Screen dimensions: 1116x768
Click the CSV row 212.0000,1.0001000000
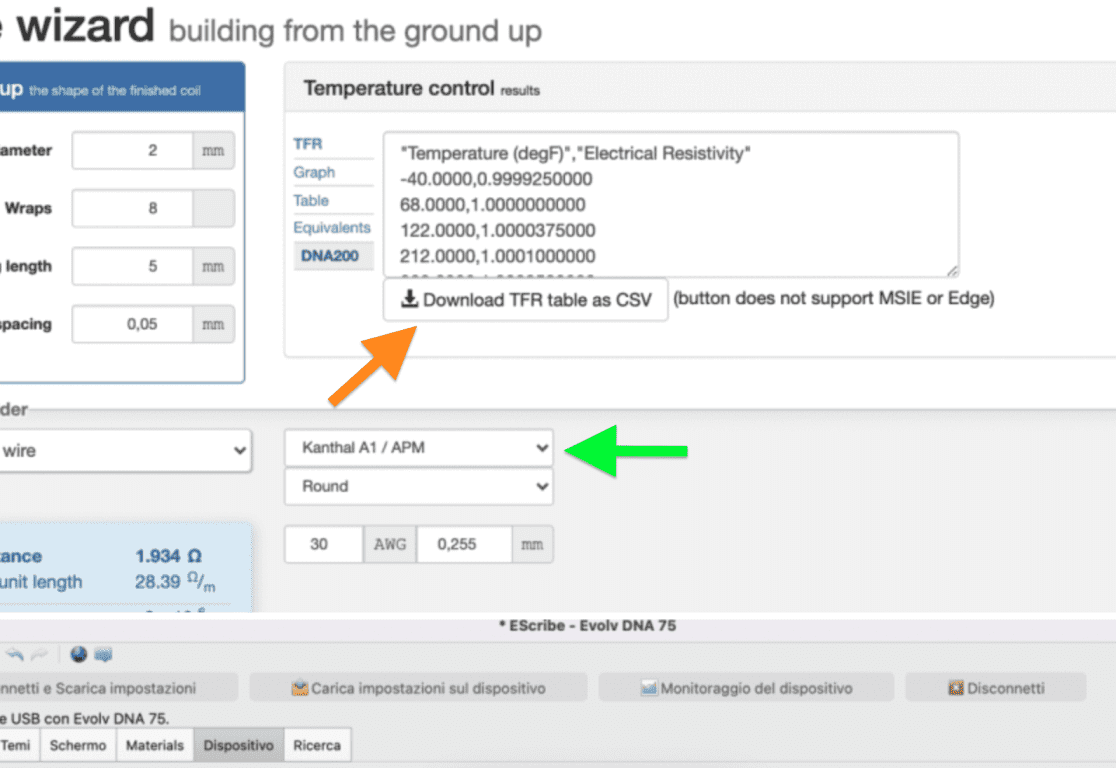[498, 256]
